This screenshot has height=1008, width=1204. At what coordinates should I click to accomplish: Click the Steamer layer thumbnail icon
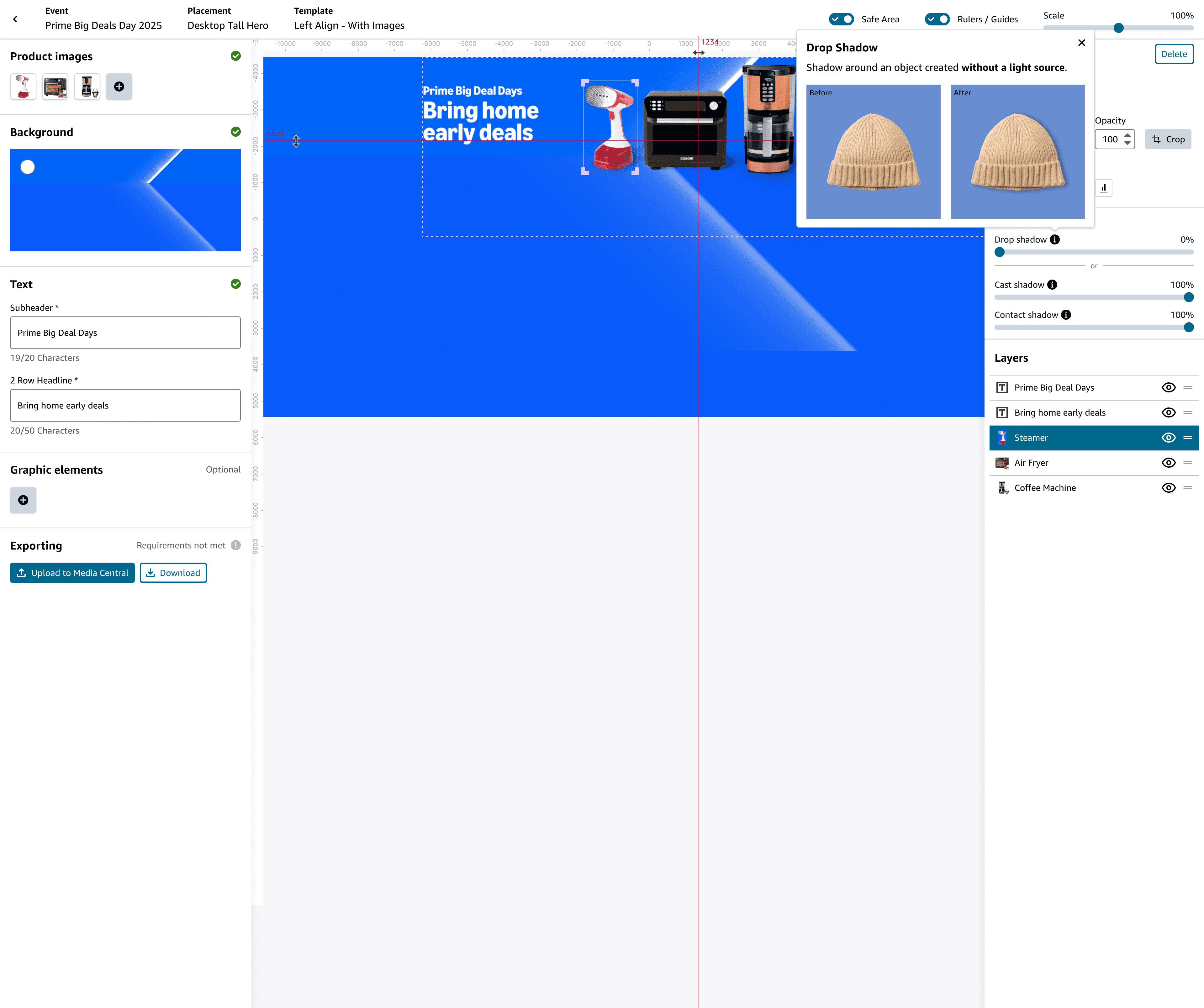tap(1002, 438)
